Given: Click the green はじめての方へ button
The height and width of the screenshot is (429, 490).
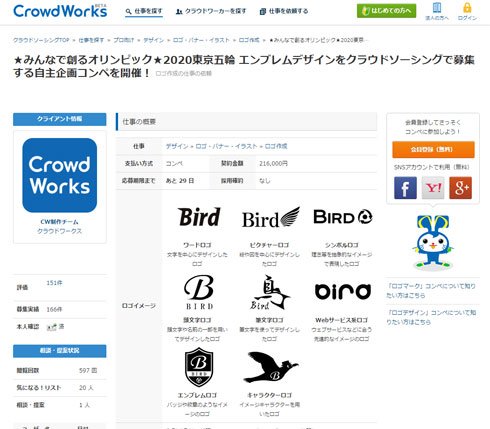Looking at the screenshot, I should (x=386, y=11).
